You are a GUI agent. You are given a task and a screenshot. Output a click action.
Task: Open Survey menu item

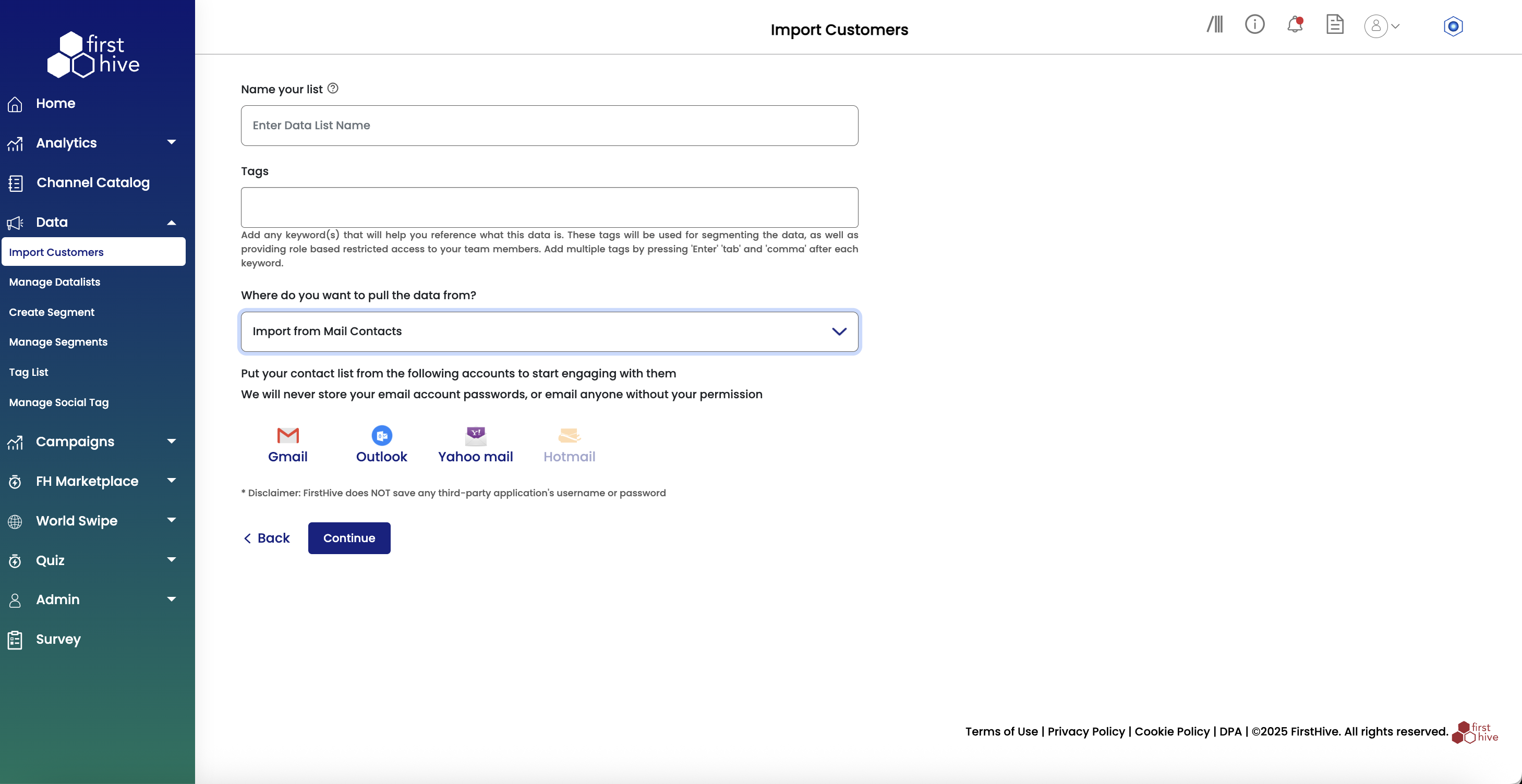click(58, 640)
